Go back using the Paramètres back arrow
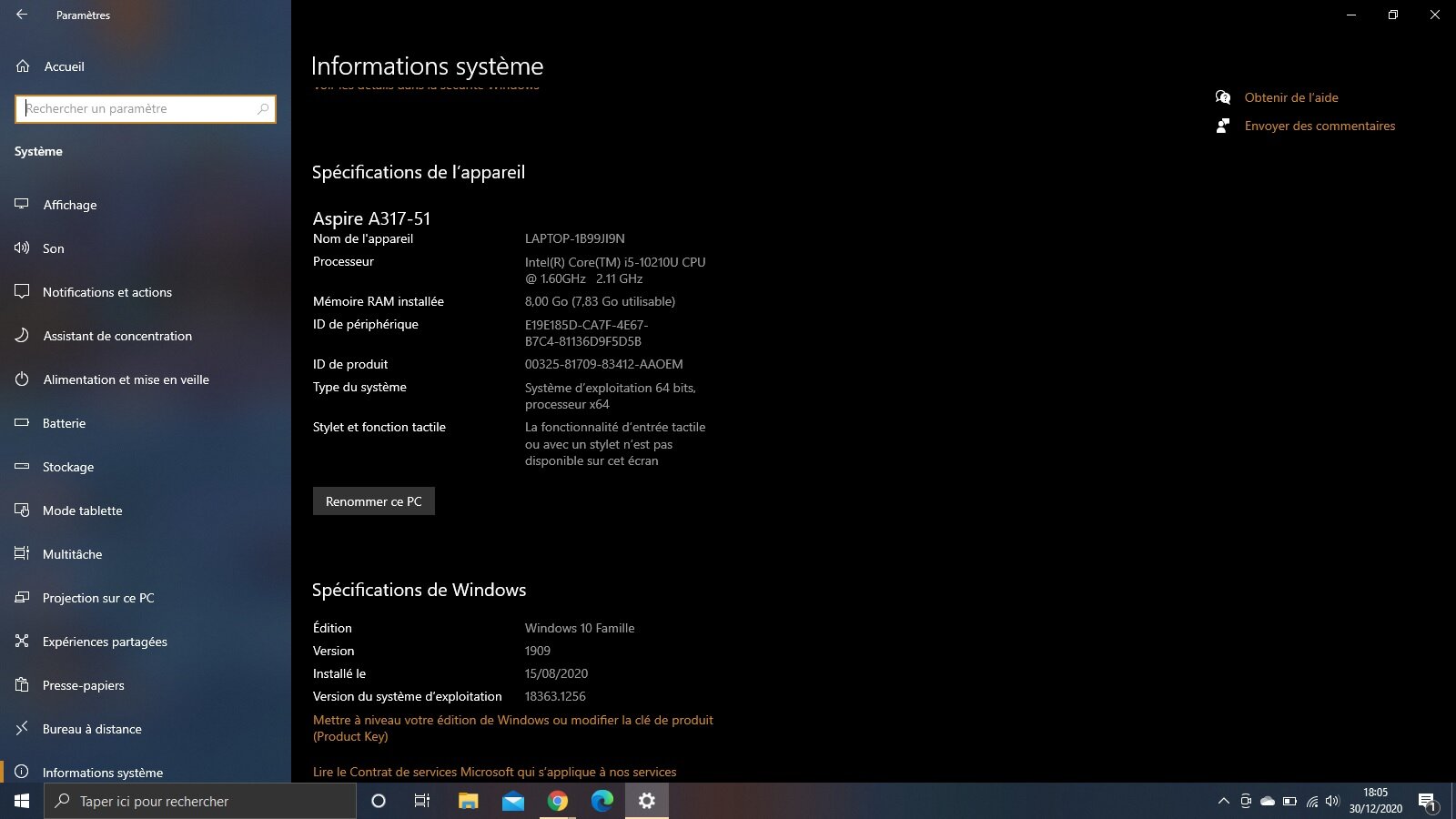The height and width of the screenshot is (819, 1456). (22, 15)
